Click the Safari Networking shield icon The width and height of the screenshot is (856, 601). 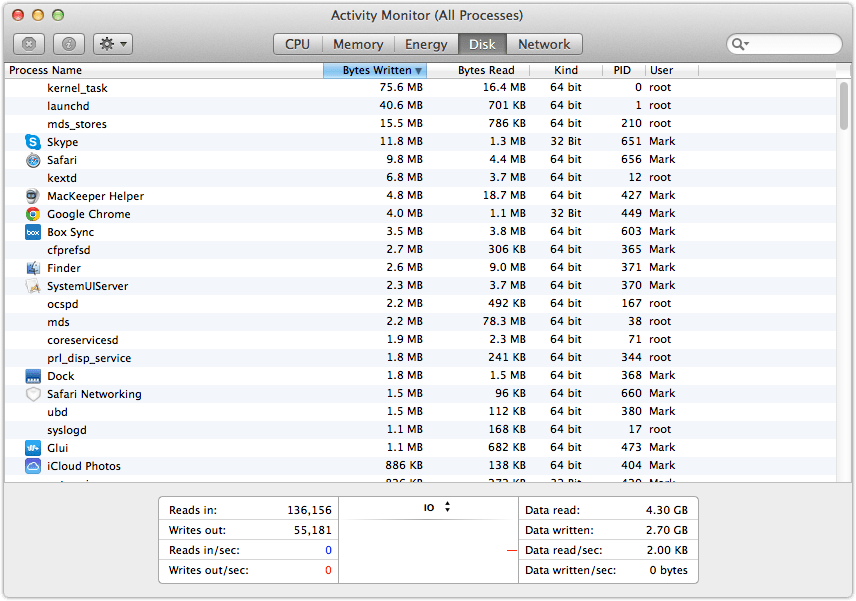click(x=33, y=394)
